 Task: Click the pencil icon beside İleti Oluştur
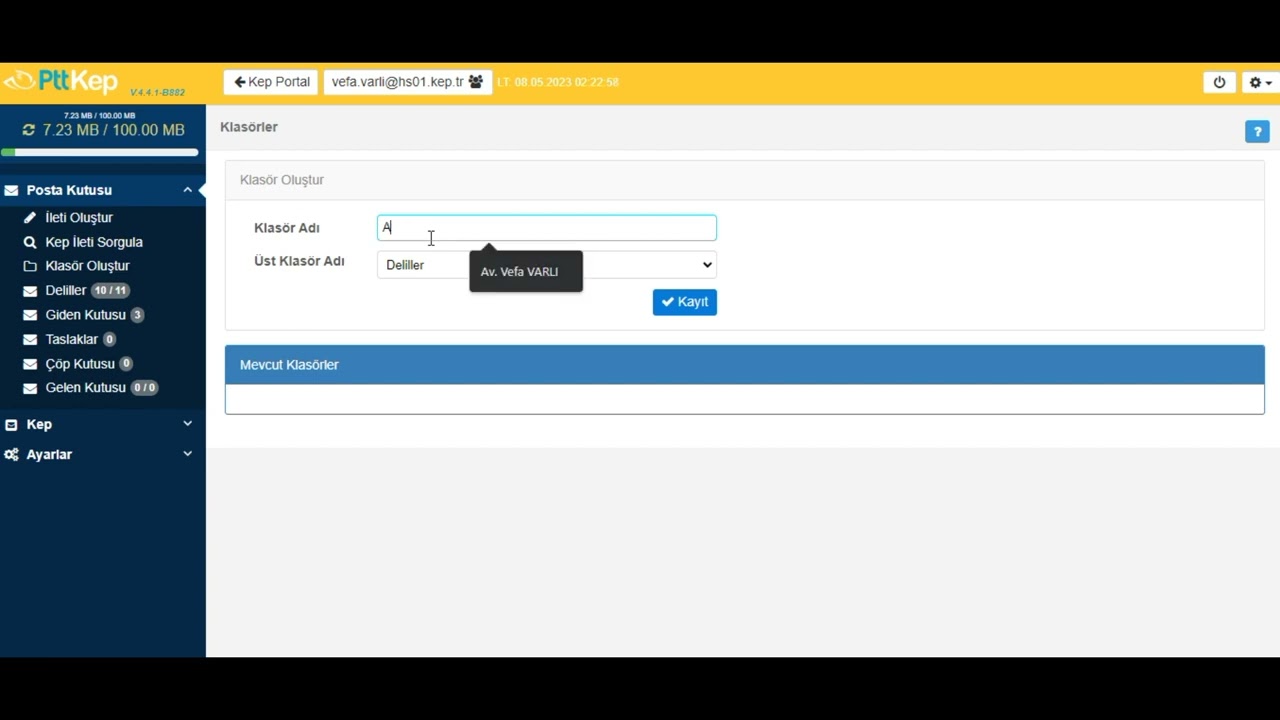(x=30, y=217)
